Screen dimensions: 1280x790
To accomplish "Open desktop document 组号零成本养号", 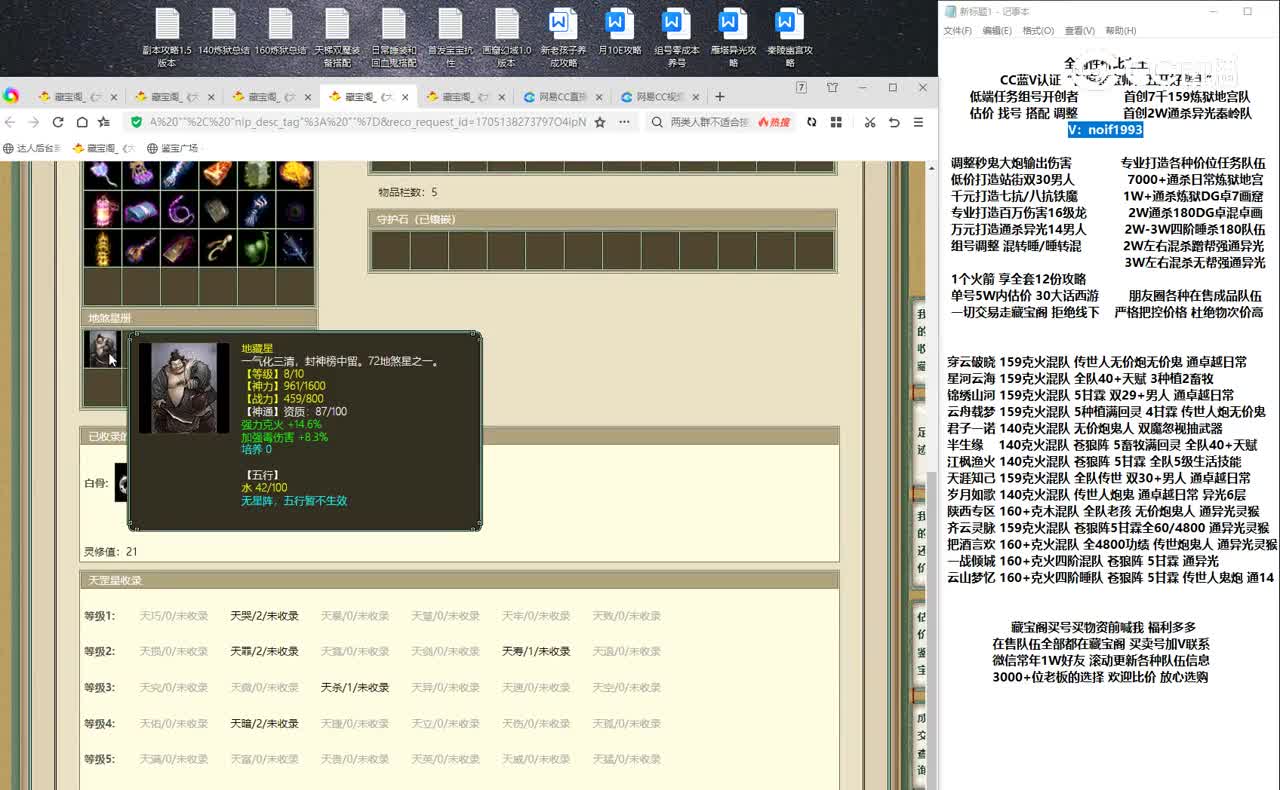I will 677,38.
